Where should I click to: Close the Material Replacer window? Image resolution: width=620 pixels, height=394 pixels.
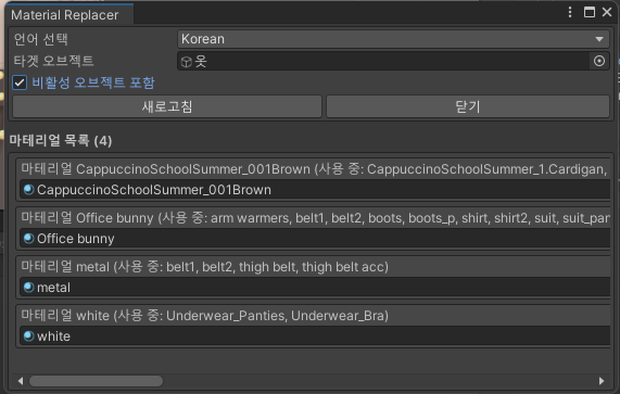607,12
